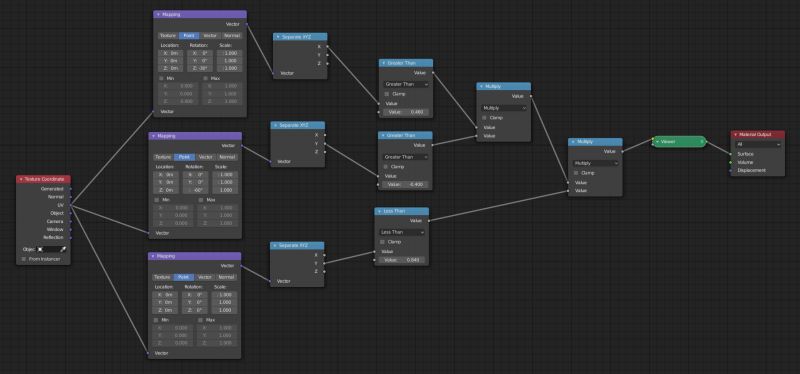This screenshot has width=800, height=374.
Task: Collapse the Multiply node connected to Viewer
Action: pyautogui.click(x=573, y=142)
